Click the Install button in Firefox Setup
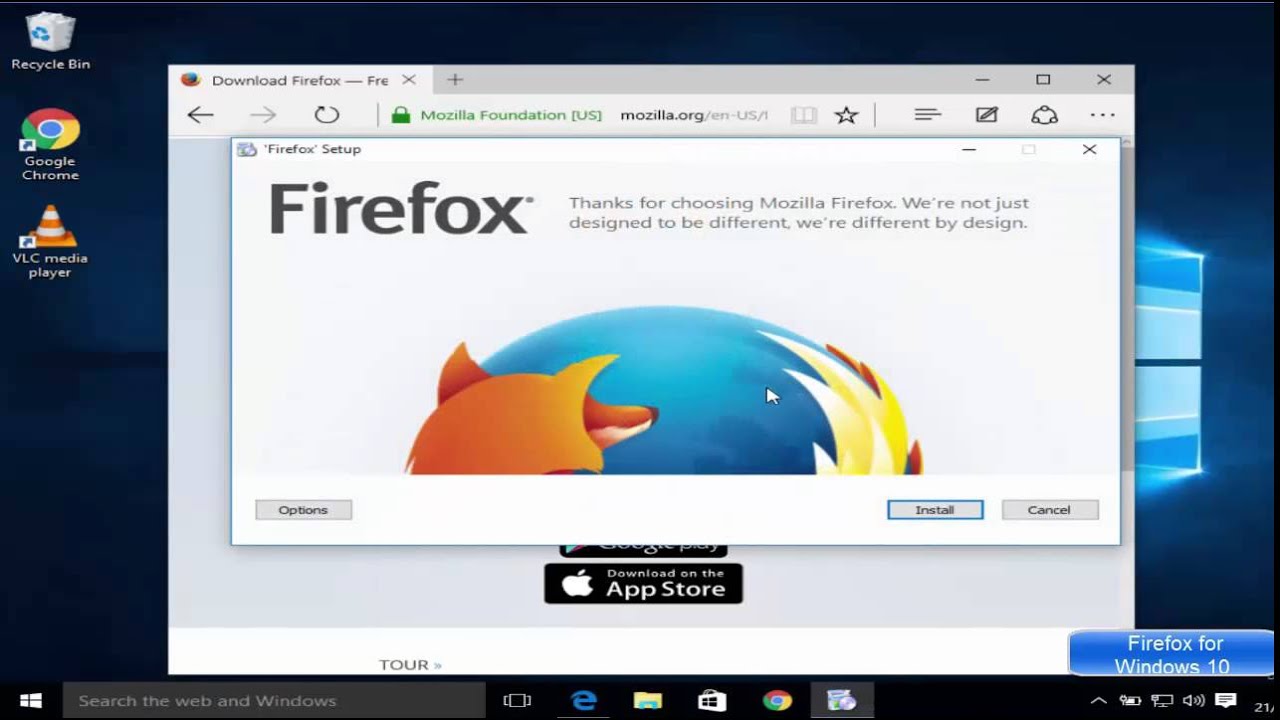The image size is (1280, 720). [x=935, y=510]
